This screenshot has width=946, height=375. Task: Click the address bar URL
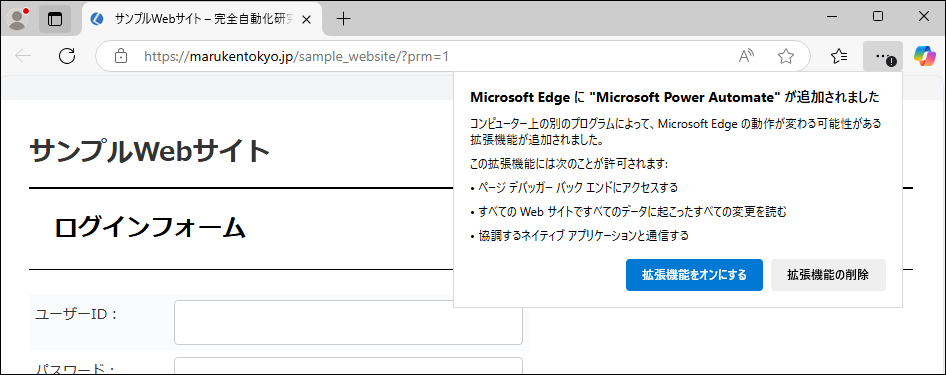tap(297, 57)
